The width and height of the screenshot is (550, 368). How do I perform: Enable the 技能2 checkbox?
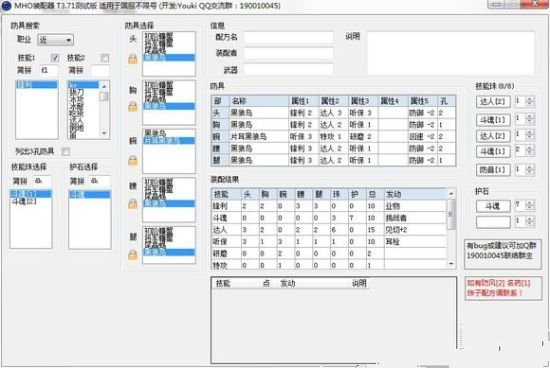tap(105, 58)
